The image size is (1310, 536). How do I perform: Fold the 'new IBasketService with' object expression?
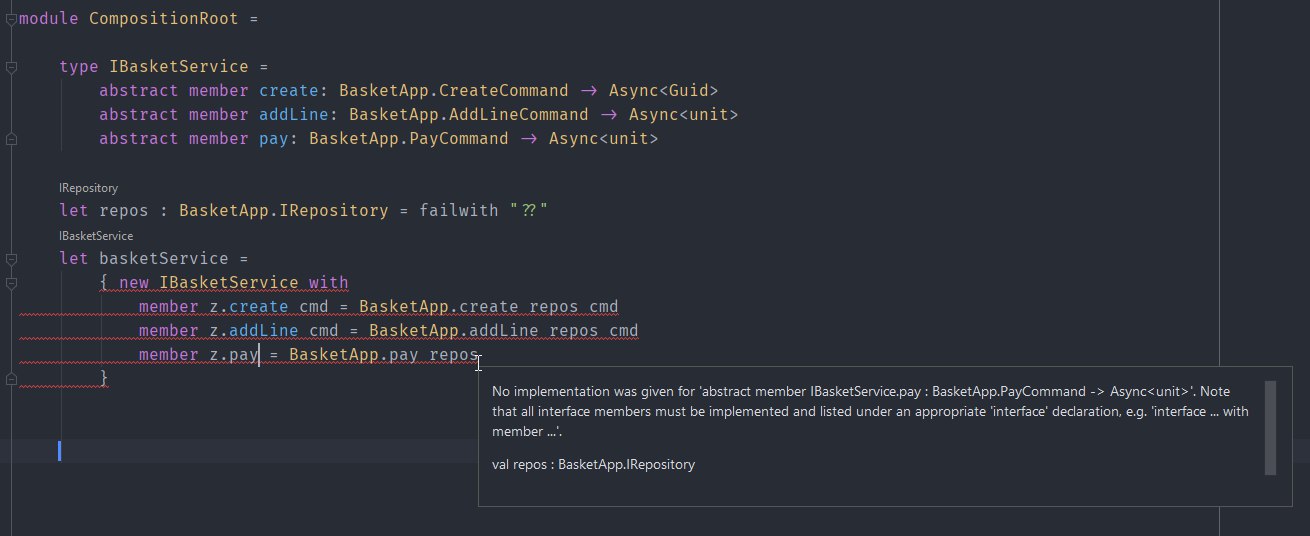coord(10,283)
